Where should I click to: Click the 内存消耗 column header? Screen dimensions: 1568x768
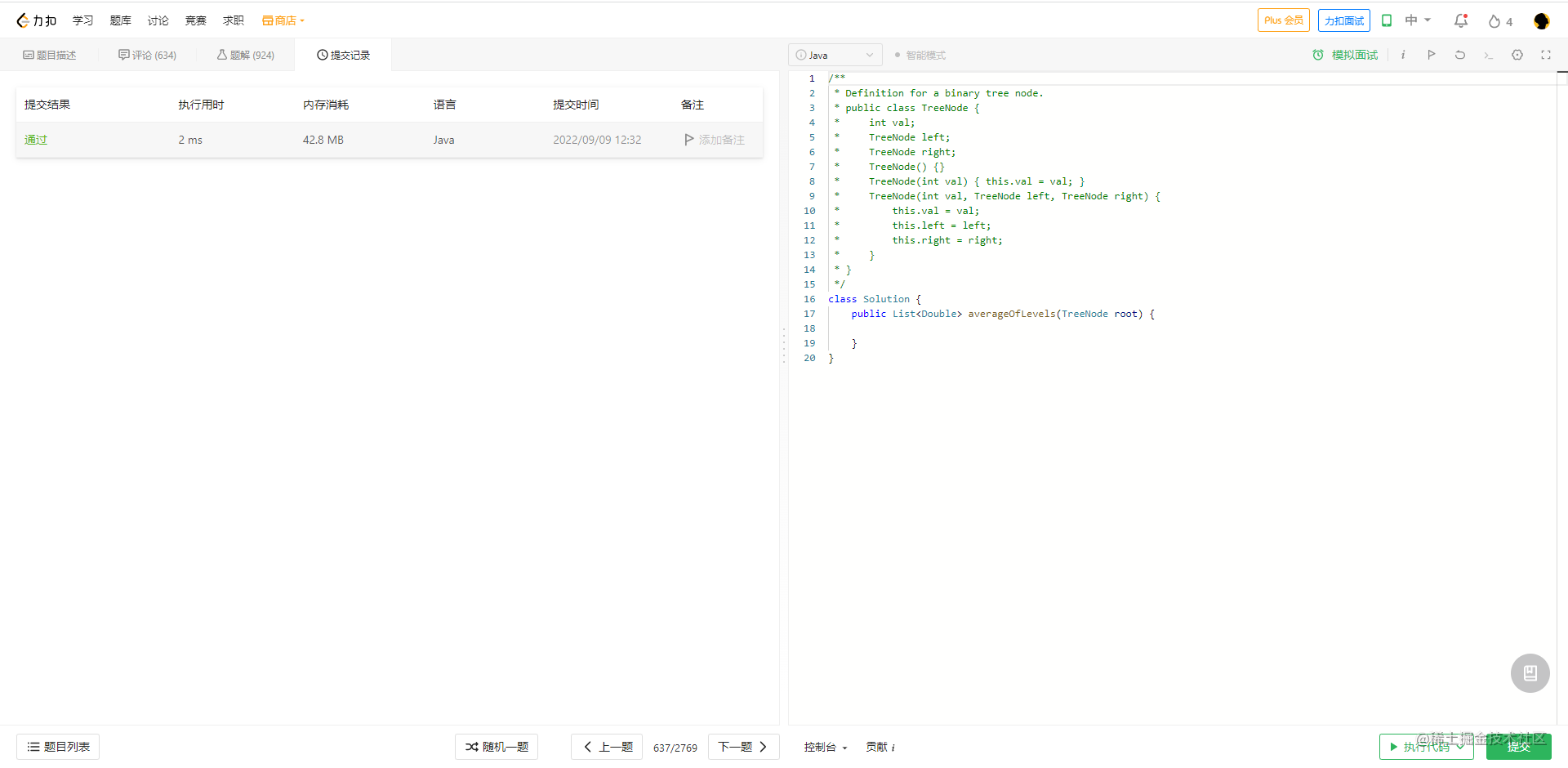pyautogui.click(x=326, y=105)
